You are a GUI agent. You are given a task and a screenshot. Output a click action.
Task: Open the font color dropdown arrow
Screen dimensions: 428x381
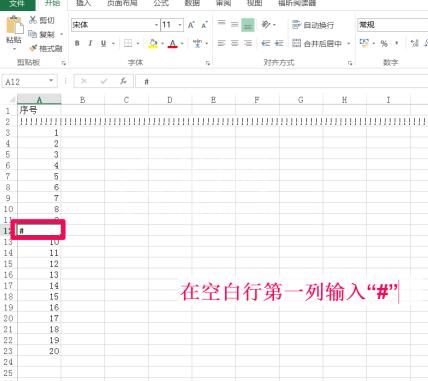tap(182, 44)
